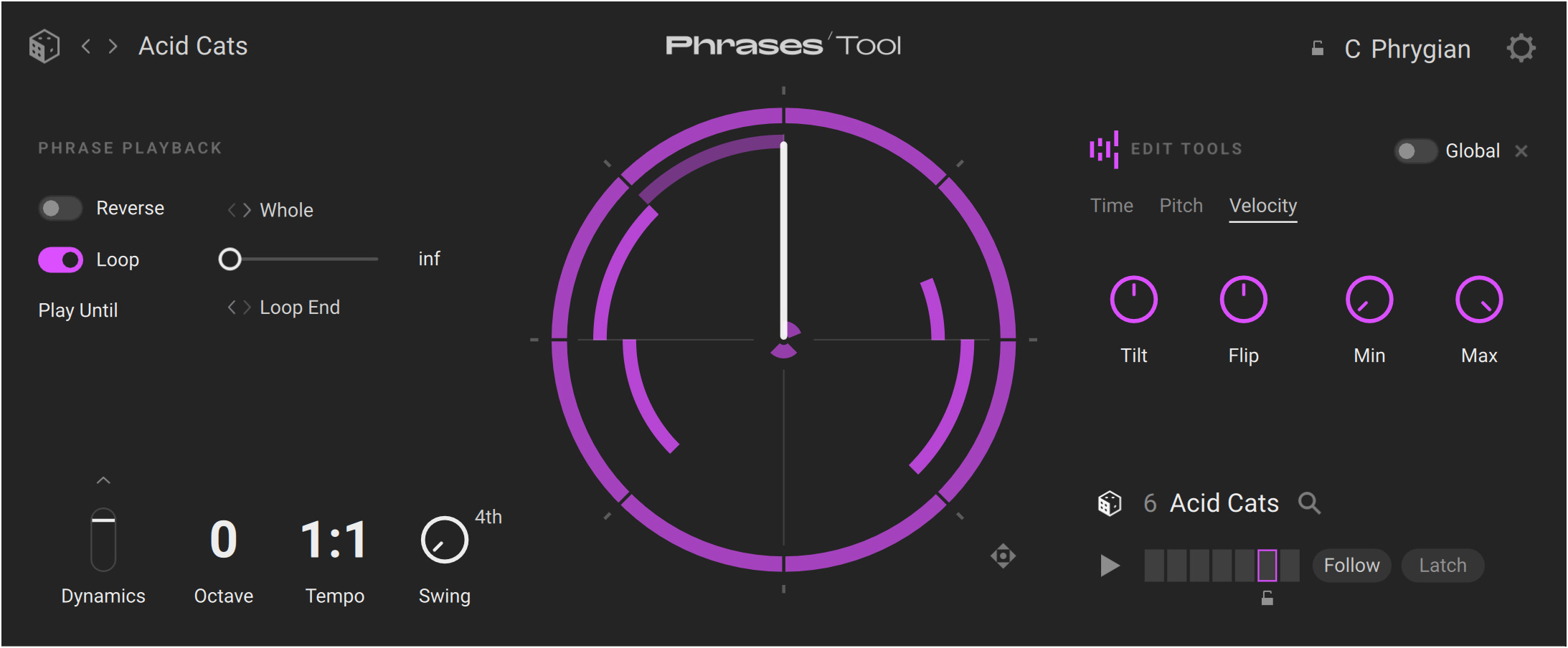
Task: Click the loop count slider handle
Action: click(230, 259)
